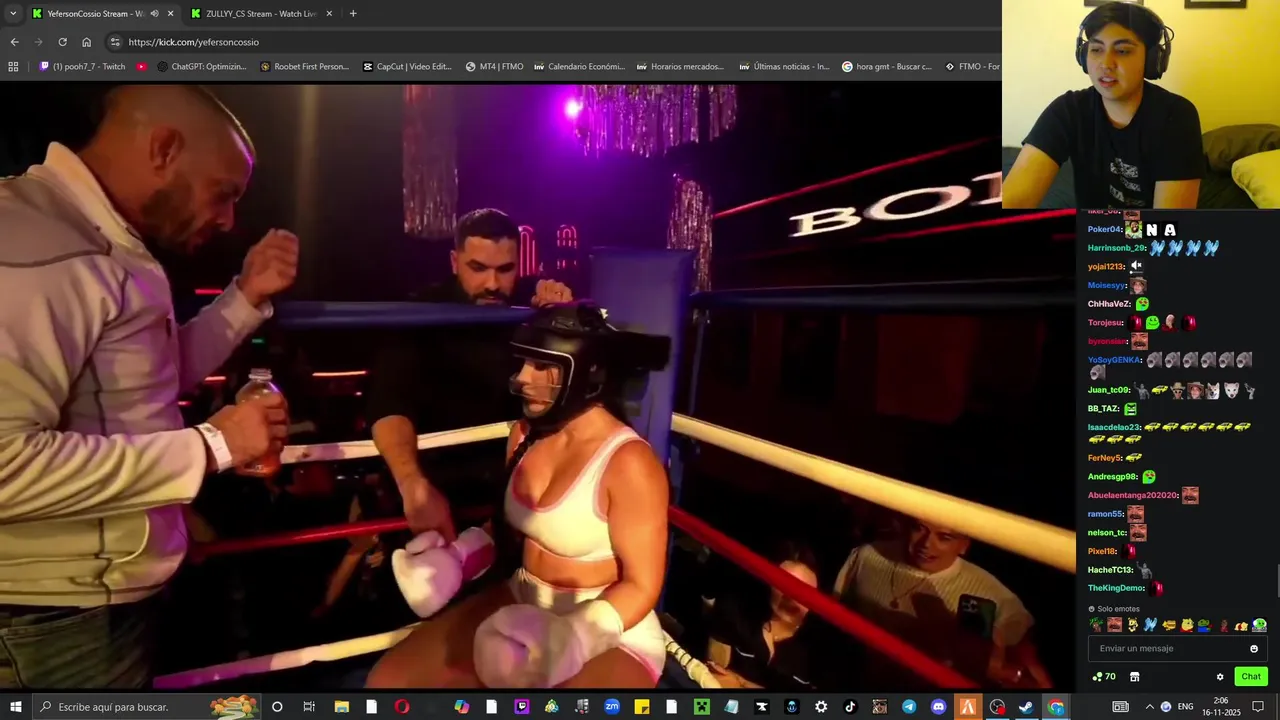Open Discord from taskbar
The height and width of the screenshot is (720, 1280).
click(938, 707)
